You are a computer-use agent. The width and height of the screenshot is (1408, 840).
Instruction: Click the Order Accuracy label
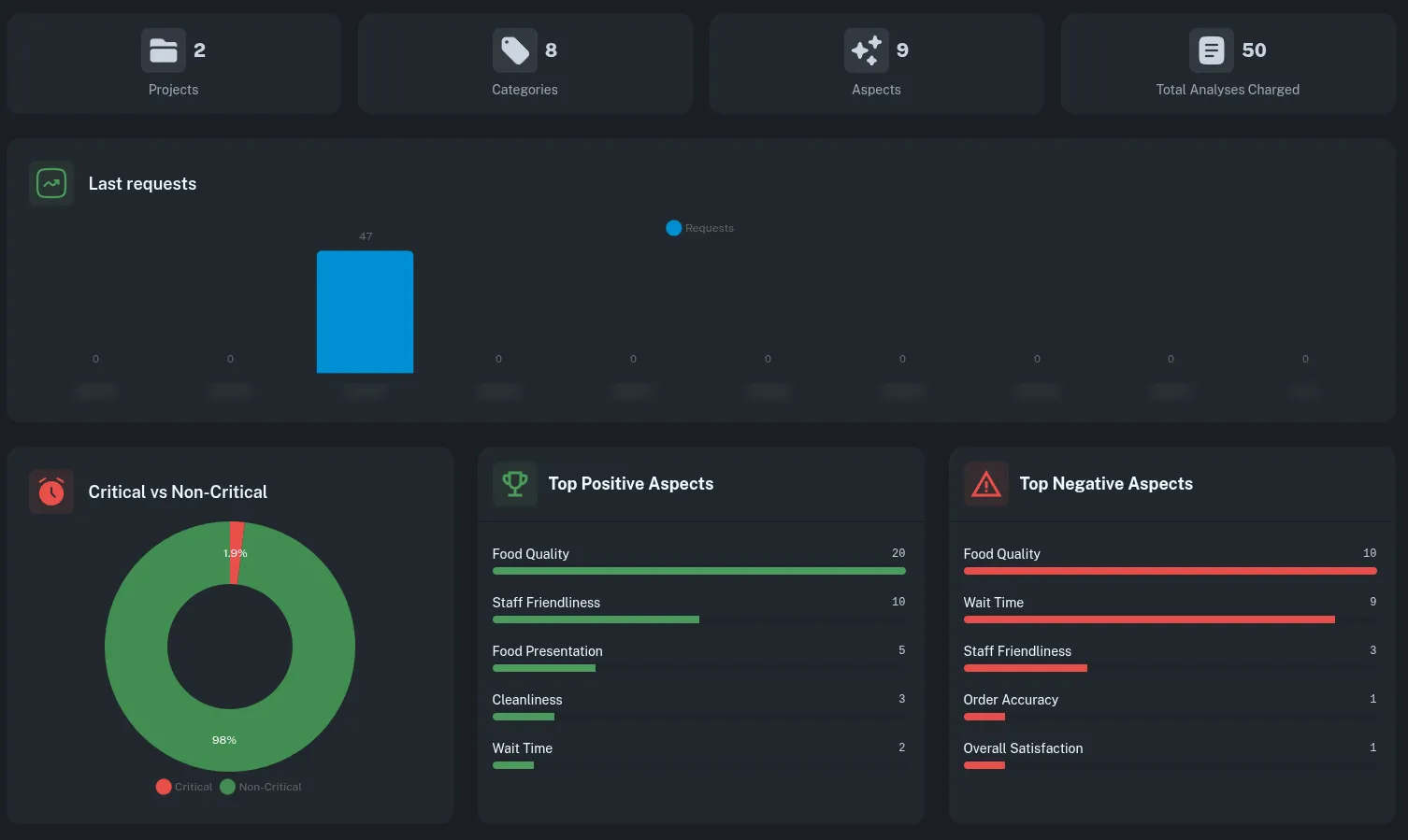1011,700
